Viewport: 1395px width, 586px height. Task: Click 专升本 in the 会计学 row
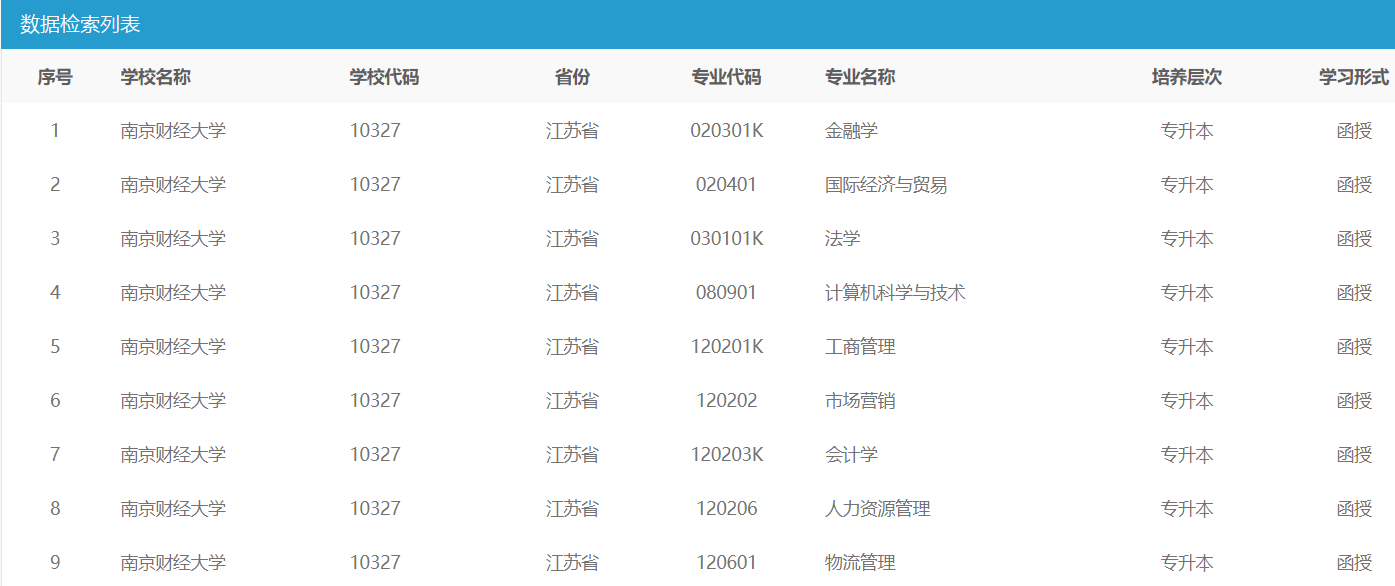1187,455
